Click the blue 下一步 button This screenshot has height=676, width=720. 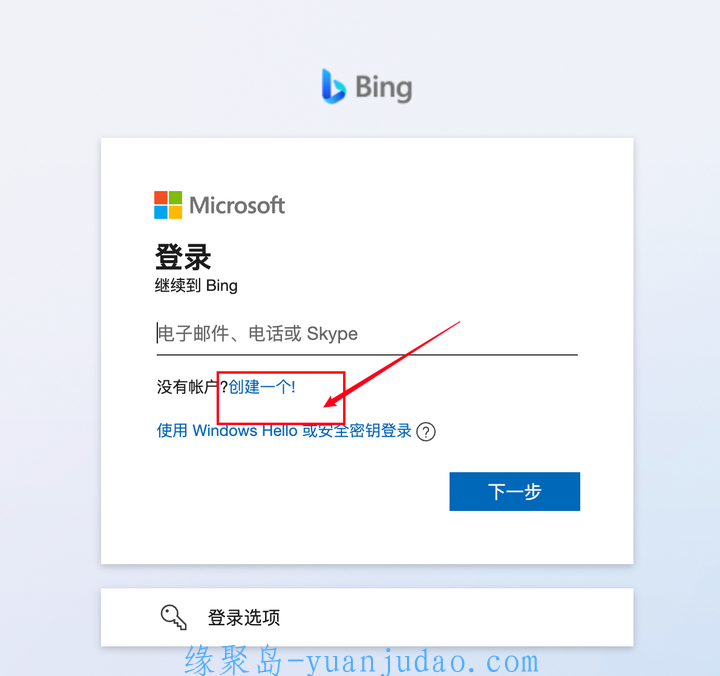pyautogui.click(x=515, y=491)
